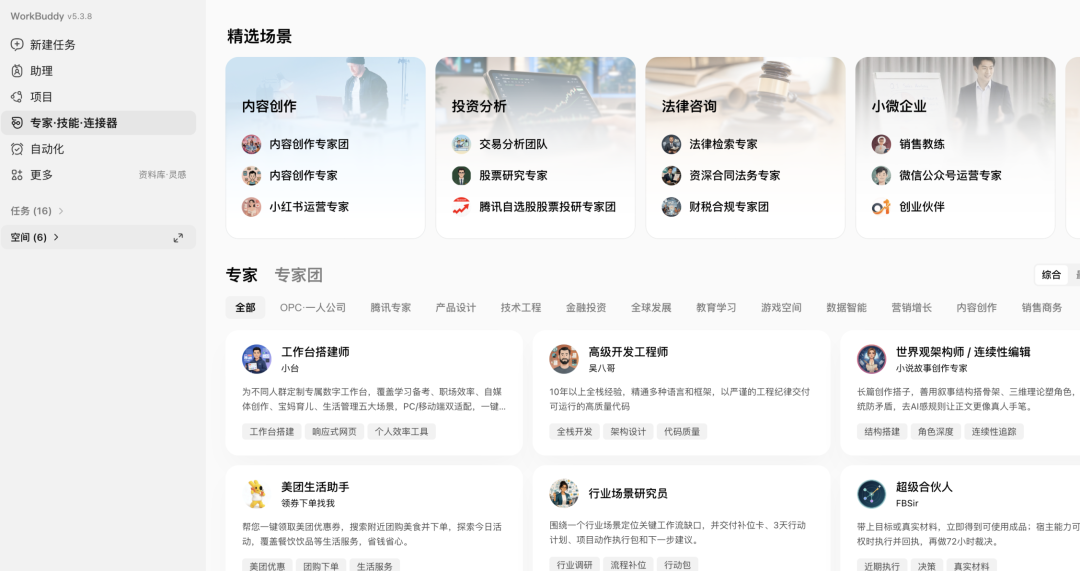Click the 内容创作专家 avatar
The height and width of the screenshot is (571, 1080).
point(251,176)
